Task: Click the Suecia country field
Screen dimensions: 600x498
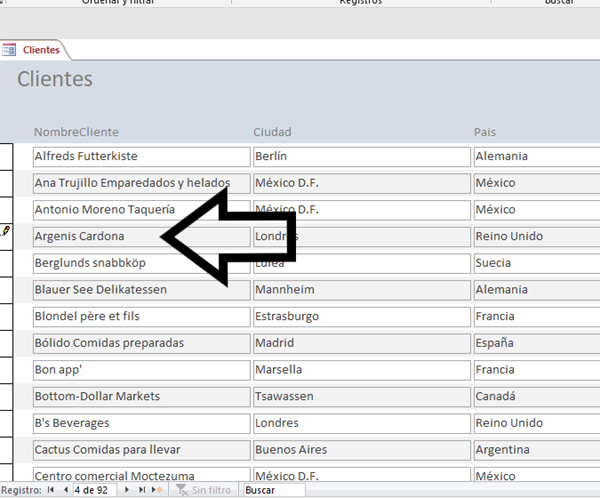Action: [537, 263]
